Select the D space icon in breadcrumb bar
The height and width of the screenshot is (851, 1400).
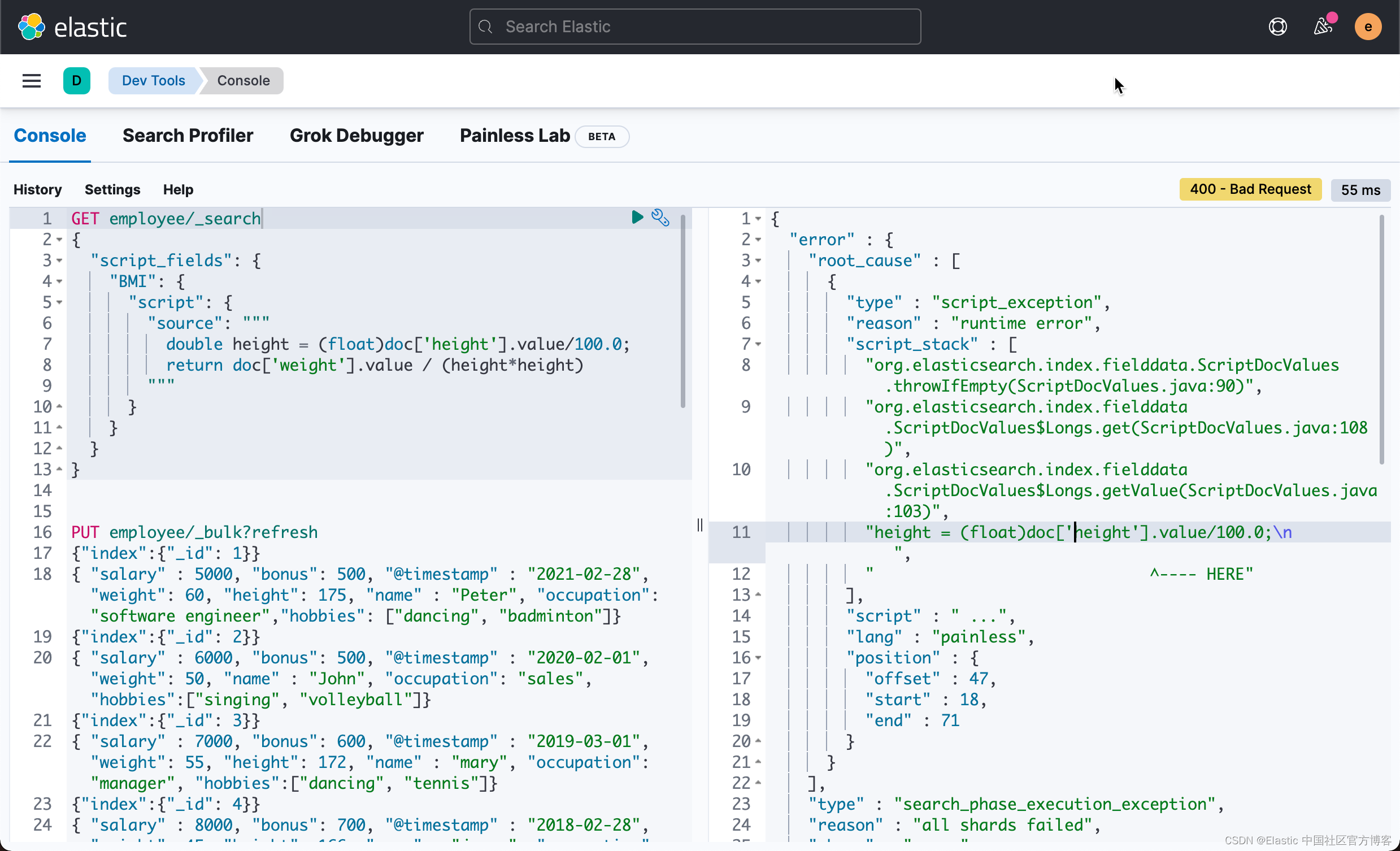point(77,80)
